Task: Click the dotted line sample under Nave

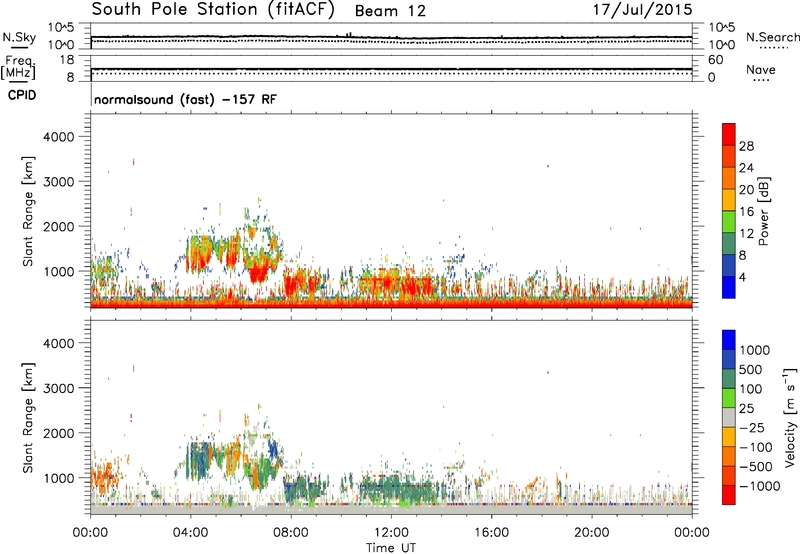Action: point(761,80)
